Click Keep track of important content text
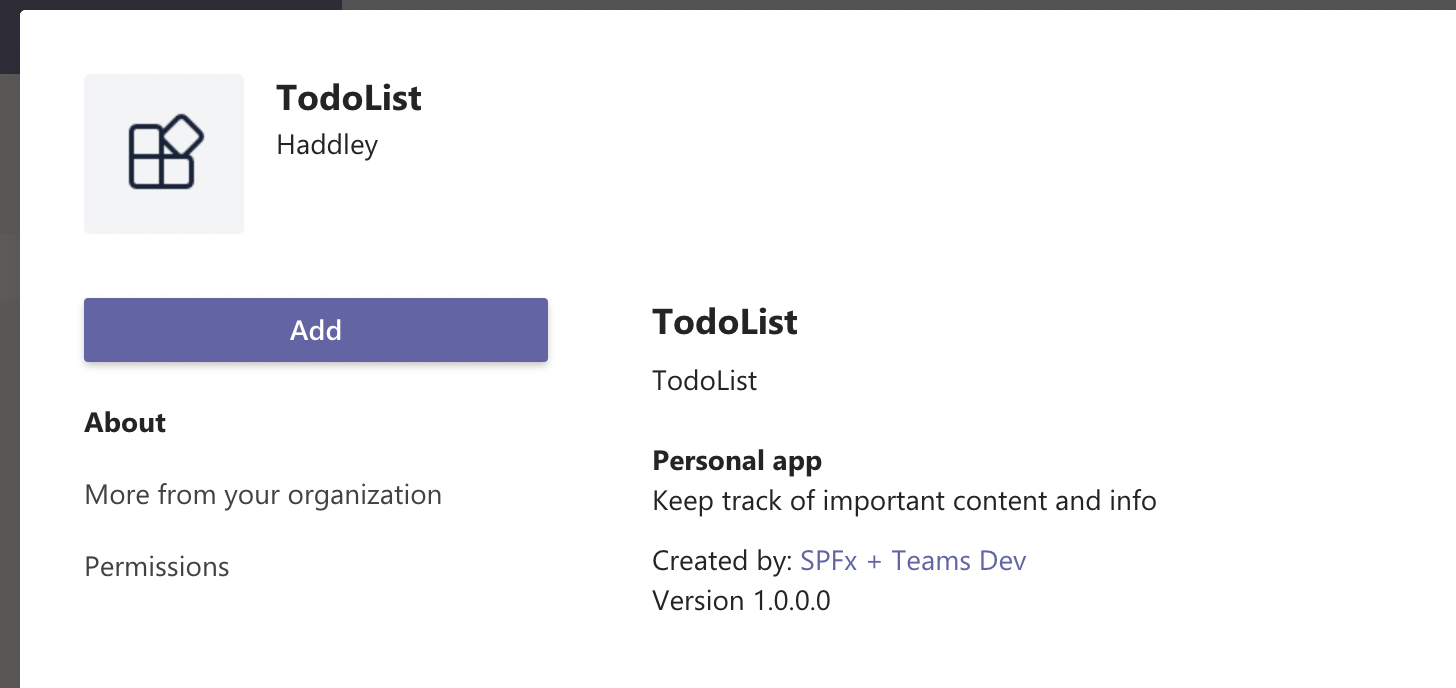The width and height of the screenshot is (1456, 688). (x=904, y=500)
